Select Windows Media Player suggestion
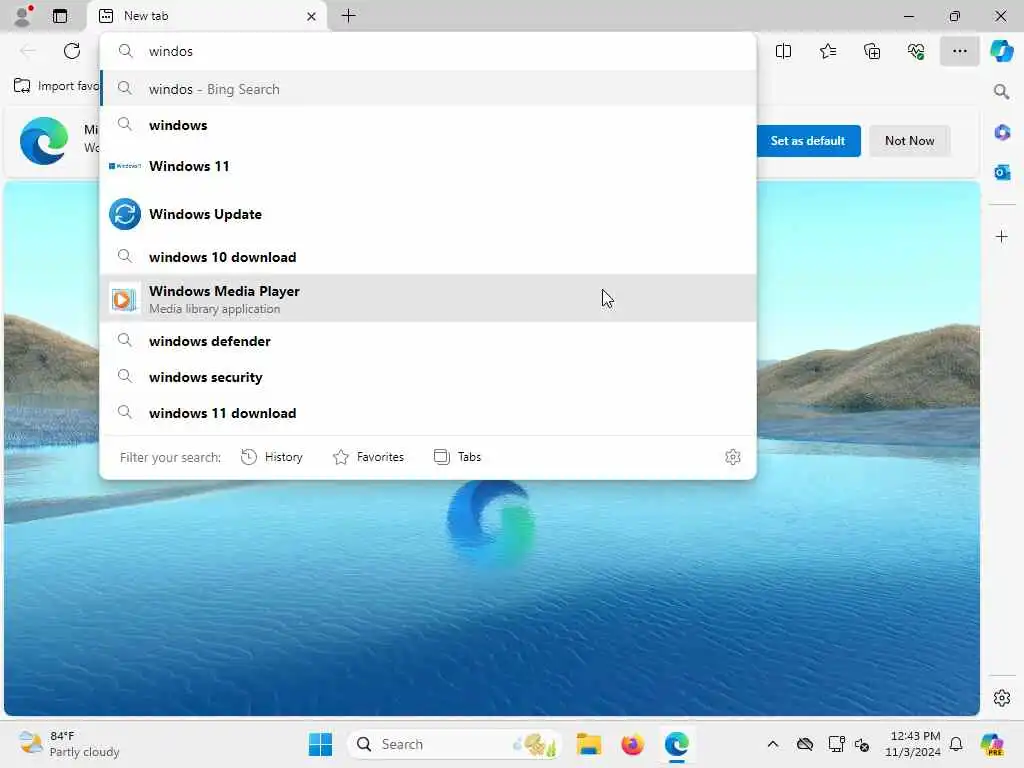Image resolution: width=1024 pixels, height=768 pixels. [x=428, y=298]
